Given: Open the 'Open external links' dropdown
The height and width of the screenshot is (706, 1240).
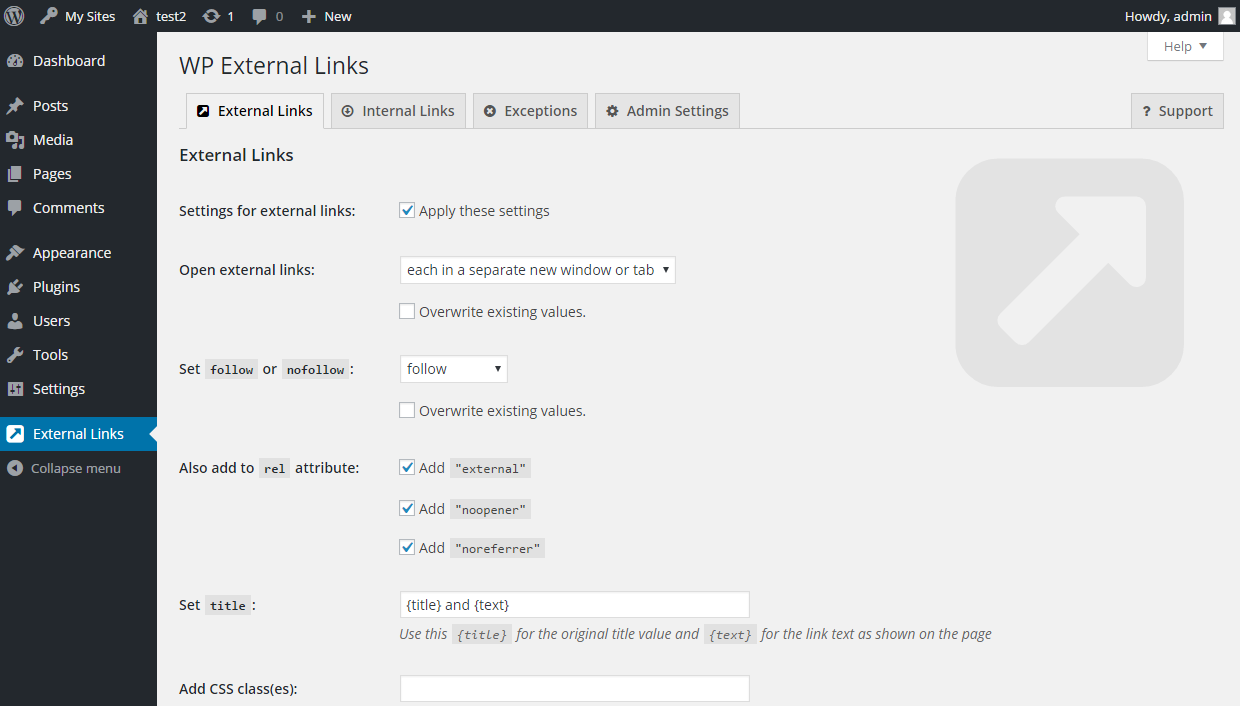Looking at the screenshot, I should tap(537, 270).
